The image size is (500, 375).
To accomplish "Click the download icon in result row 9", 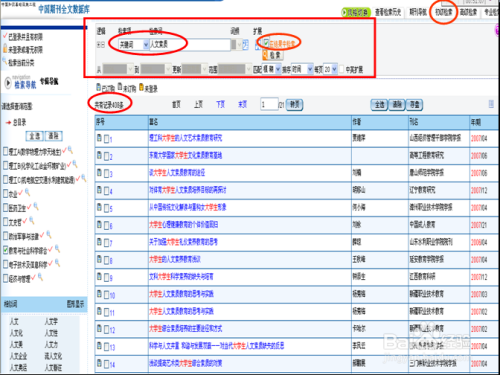I will (99, 276).
